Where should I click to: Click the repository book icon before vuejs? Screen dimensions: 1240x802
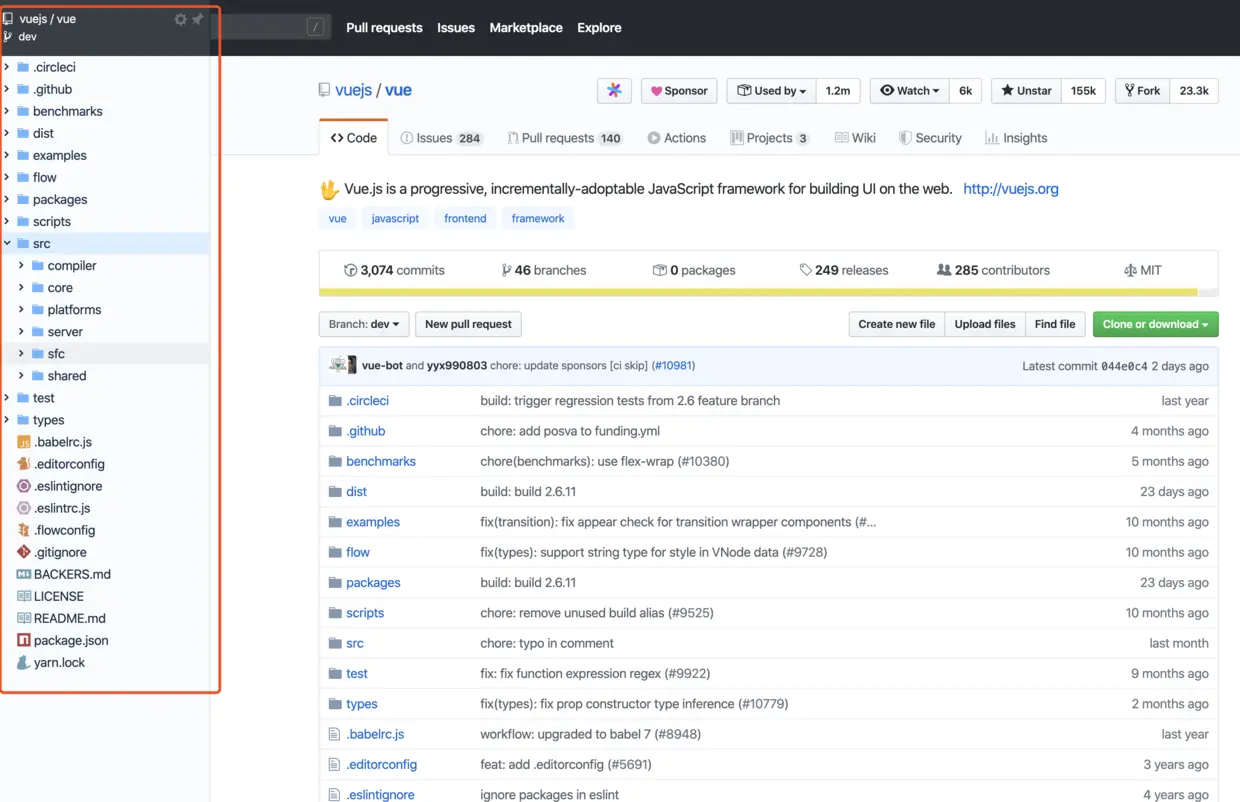324,90
